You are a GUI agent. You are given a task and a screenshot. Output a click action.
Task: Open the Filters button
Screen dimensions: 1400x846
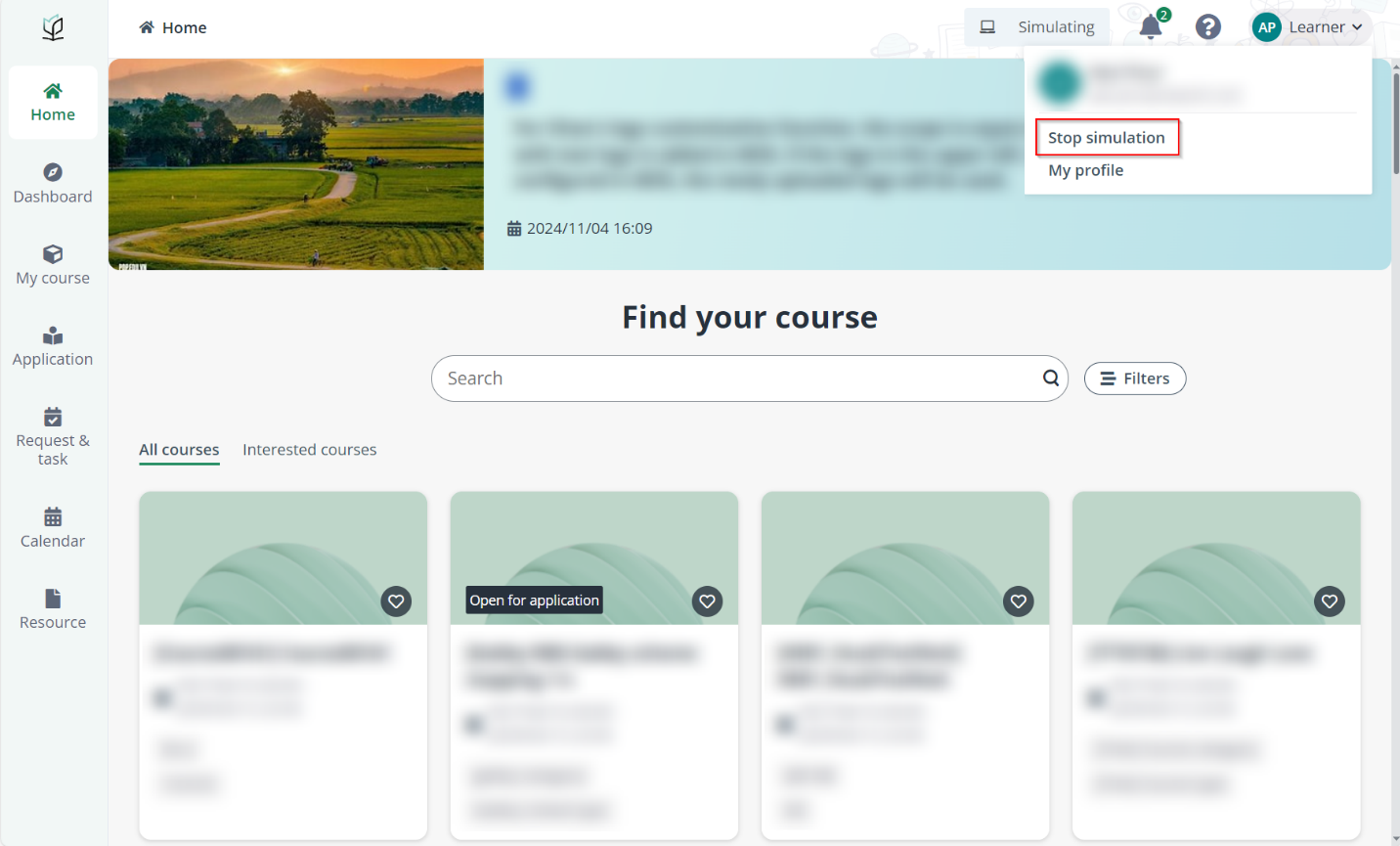click(x=1135, y=378)
